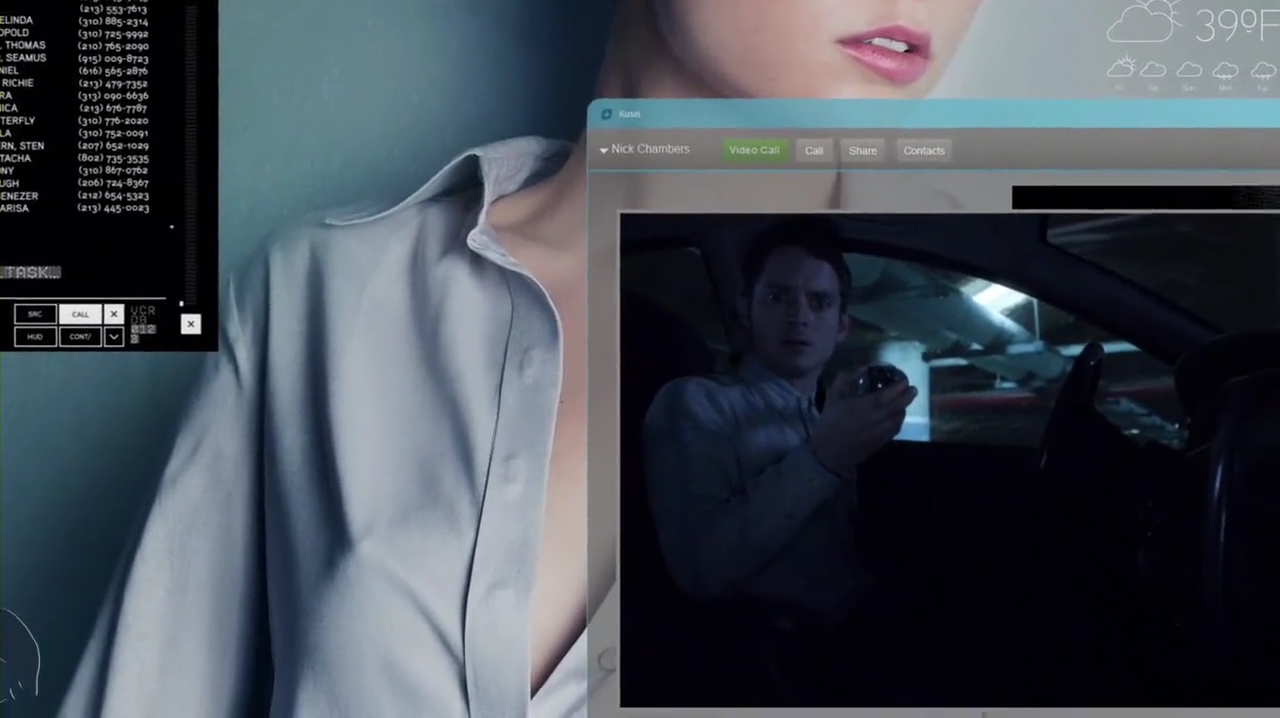Open the Call tab in Kusei
The height and width of the screenshot is (718, 1280).
(x=814, y=150)
